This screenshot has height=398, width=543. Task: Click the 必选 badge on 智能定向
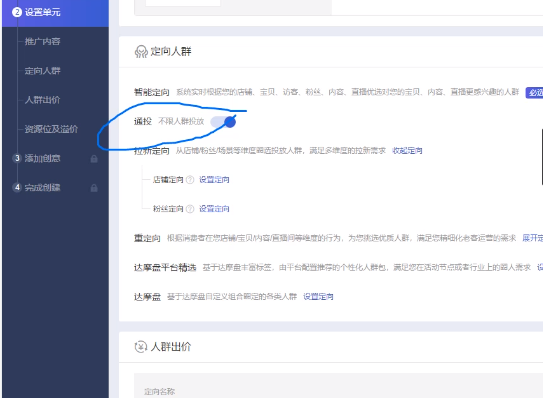click(534, 92)
